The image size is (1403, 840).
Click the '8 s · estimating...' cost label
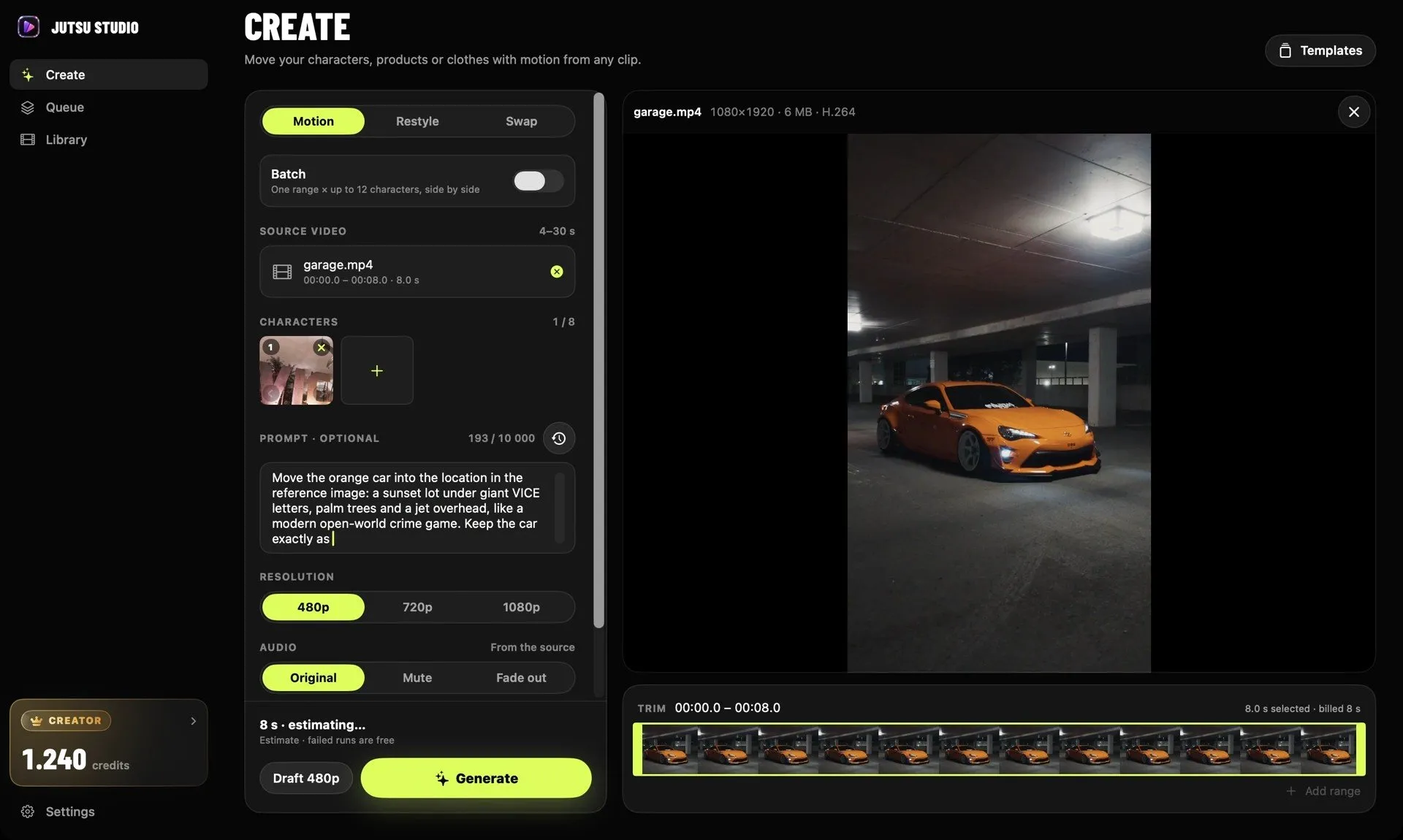312,725
